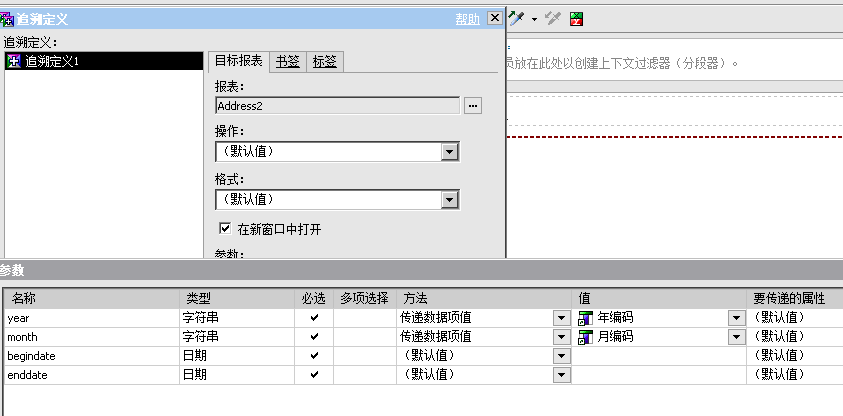Click the grayed-out apply style eyedropper icon

coord(553,19)
